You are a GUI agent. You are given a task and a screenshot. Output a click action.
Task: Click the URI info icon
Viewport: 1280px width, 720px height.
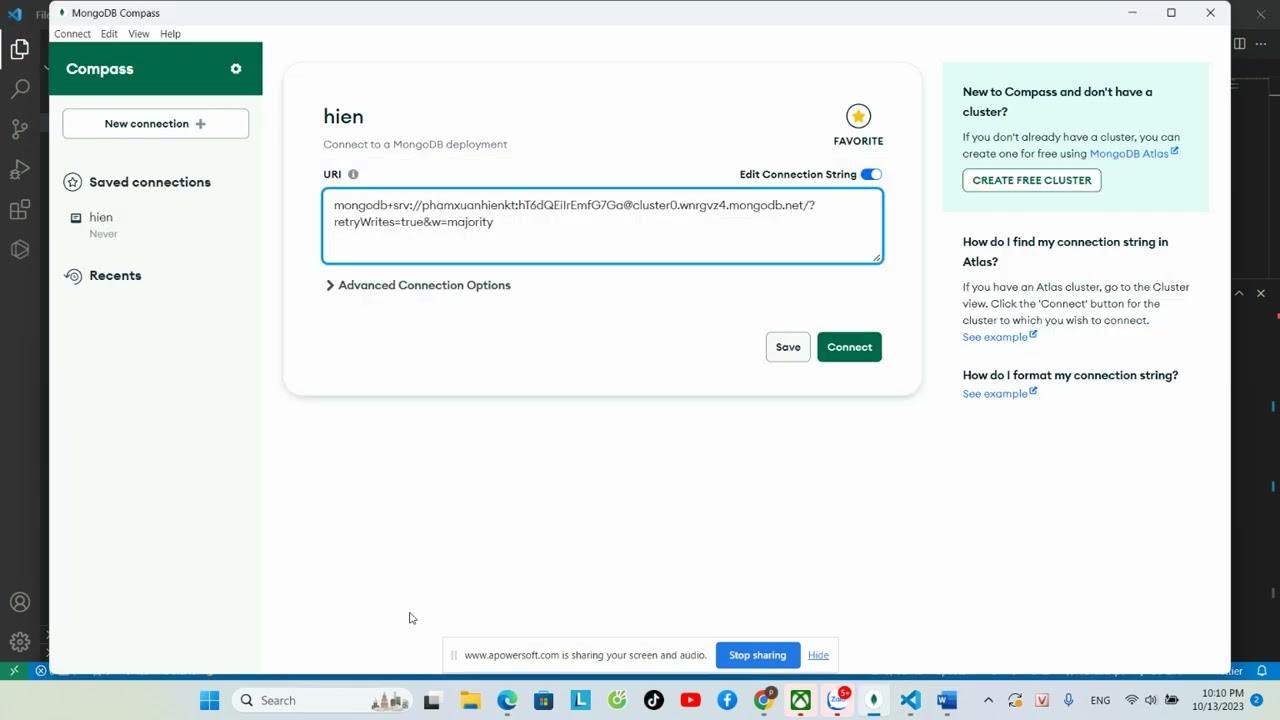[x=353, y=174]
